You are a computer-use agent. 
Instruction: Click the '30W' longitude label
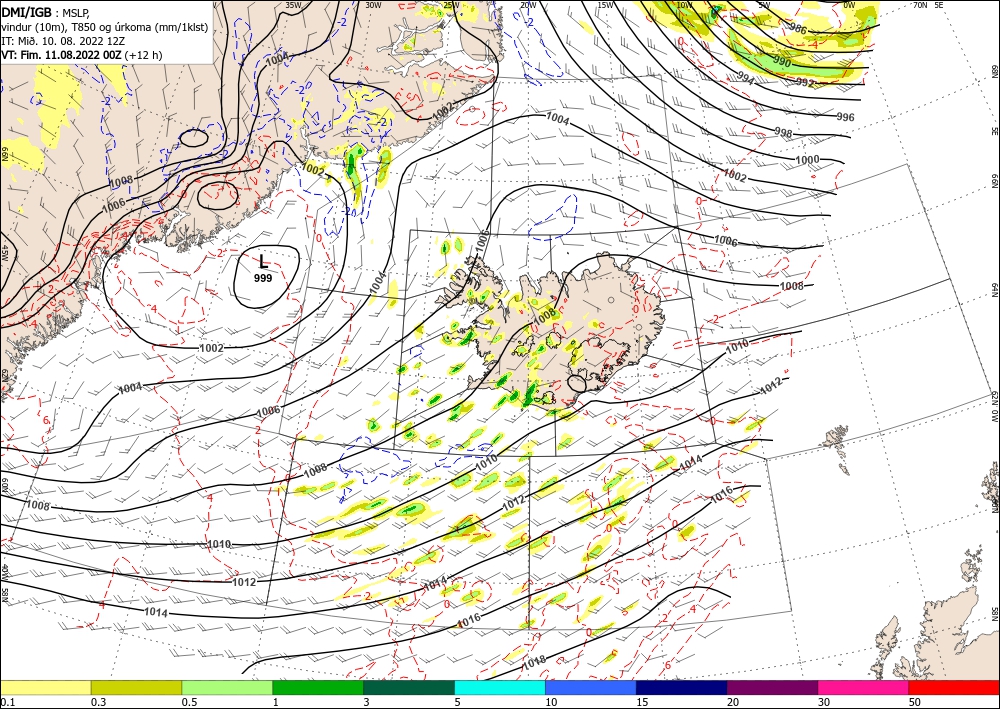pos(373,5)
